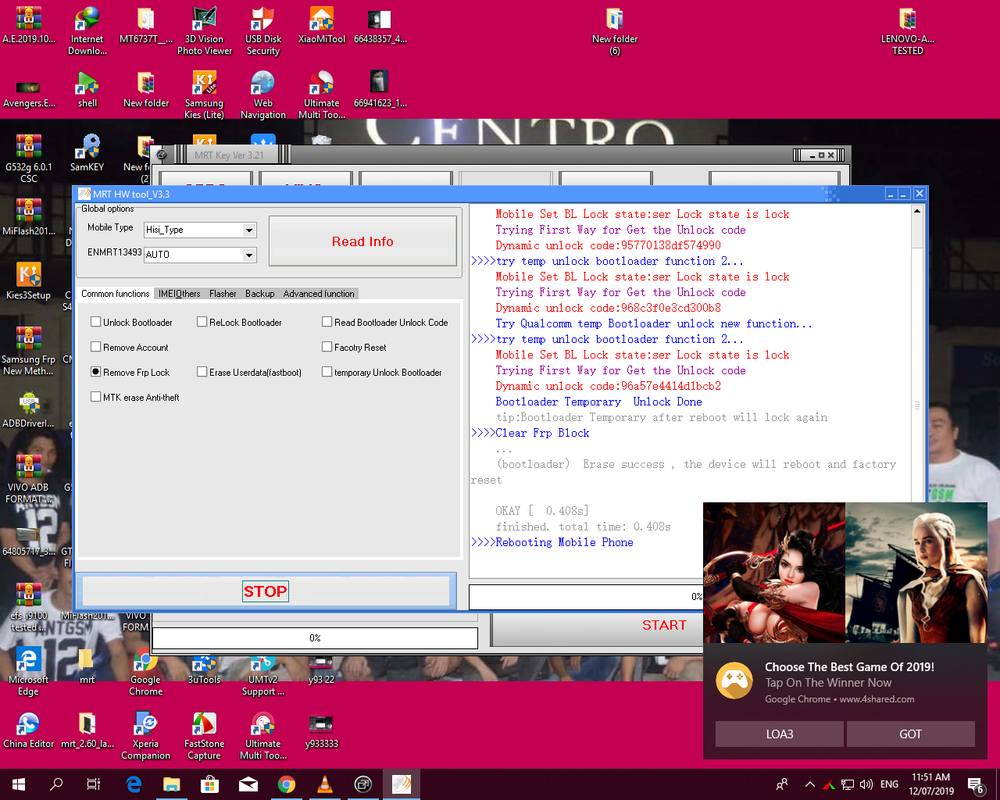Open the Action Center notifications icon
This screenshot has width=1000, height=800.
[x=976, y=785]
